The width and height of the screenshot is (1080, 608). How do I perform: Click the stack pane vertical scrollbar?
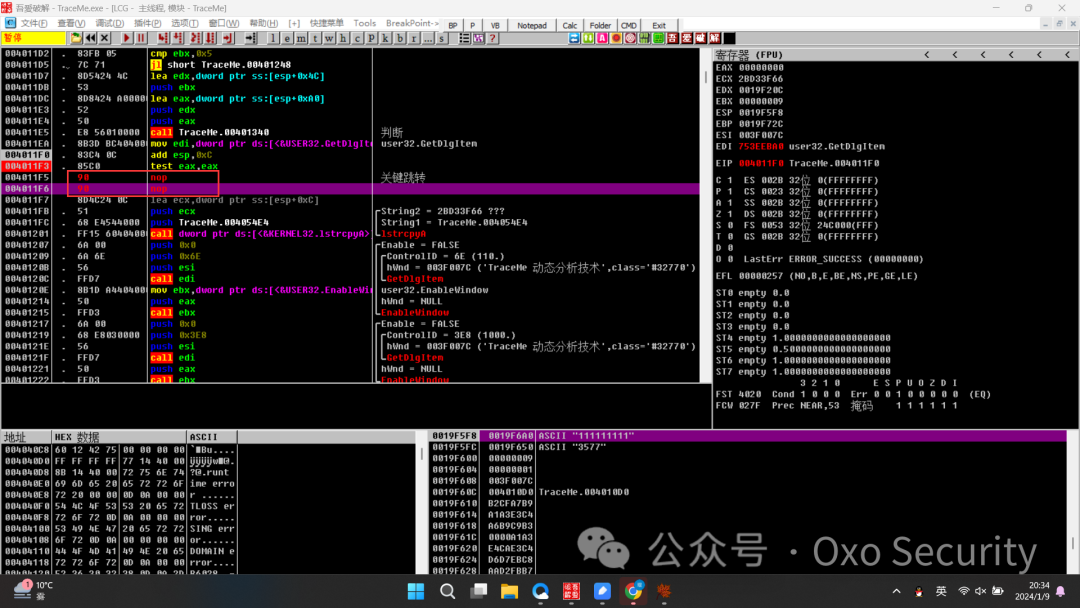pyautogui.click(x=1072, y=503)
